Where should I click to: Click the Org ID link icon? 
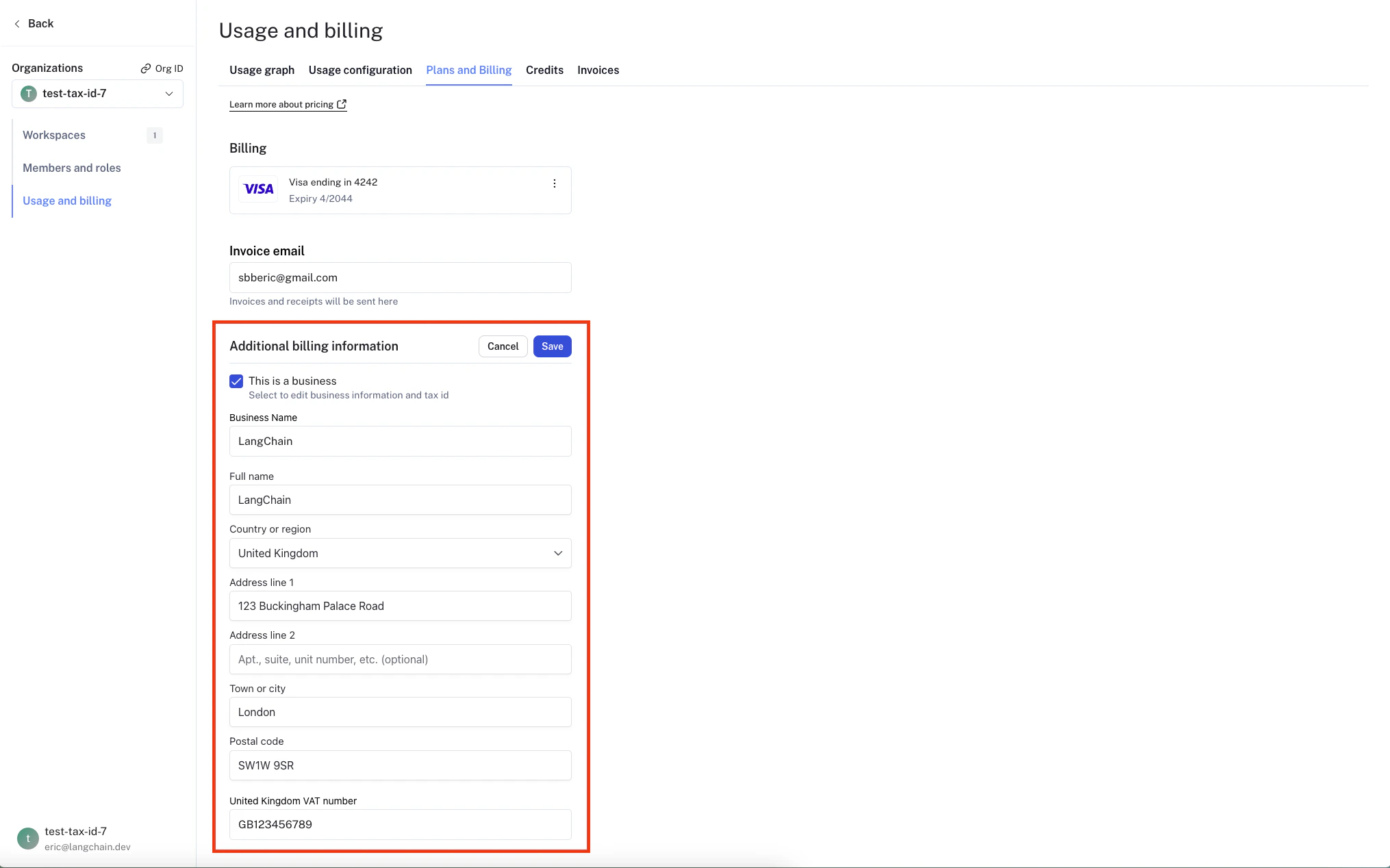click(146, 68)
